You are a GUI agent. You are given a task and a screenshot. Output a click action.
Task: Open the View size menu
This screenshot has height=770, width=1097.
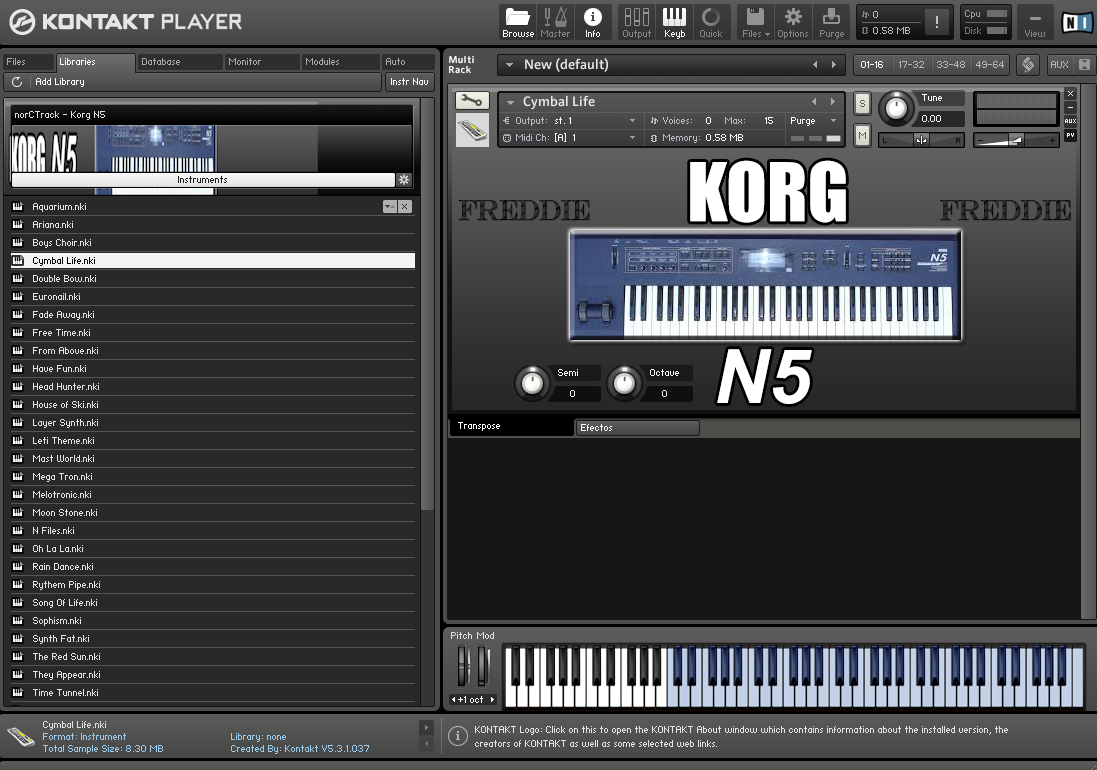coord(1035,22)
